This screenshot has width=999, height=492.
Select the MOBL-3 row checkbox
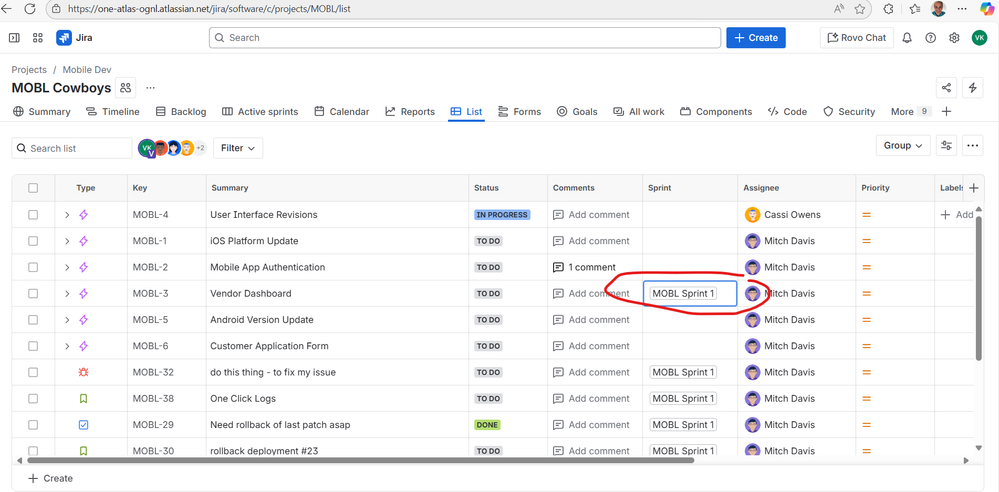point(33,294)
